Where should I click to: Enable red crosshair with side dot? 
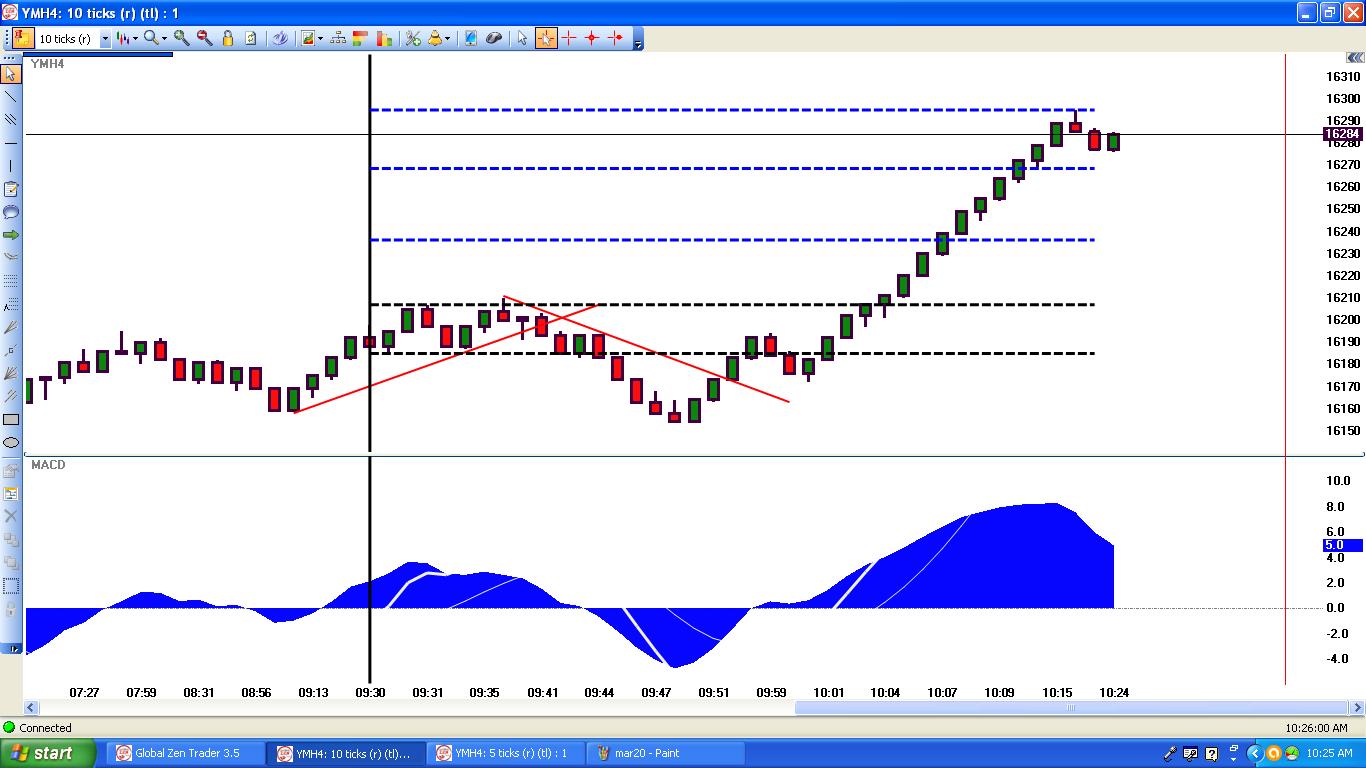pos(615,38)
